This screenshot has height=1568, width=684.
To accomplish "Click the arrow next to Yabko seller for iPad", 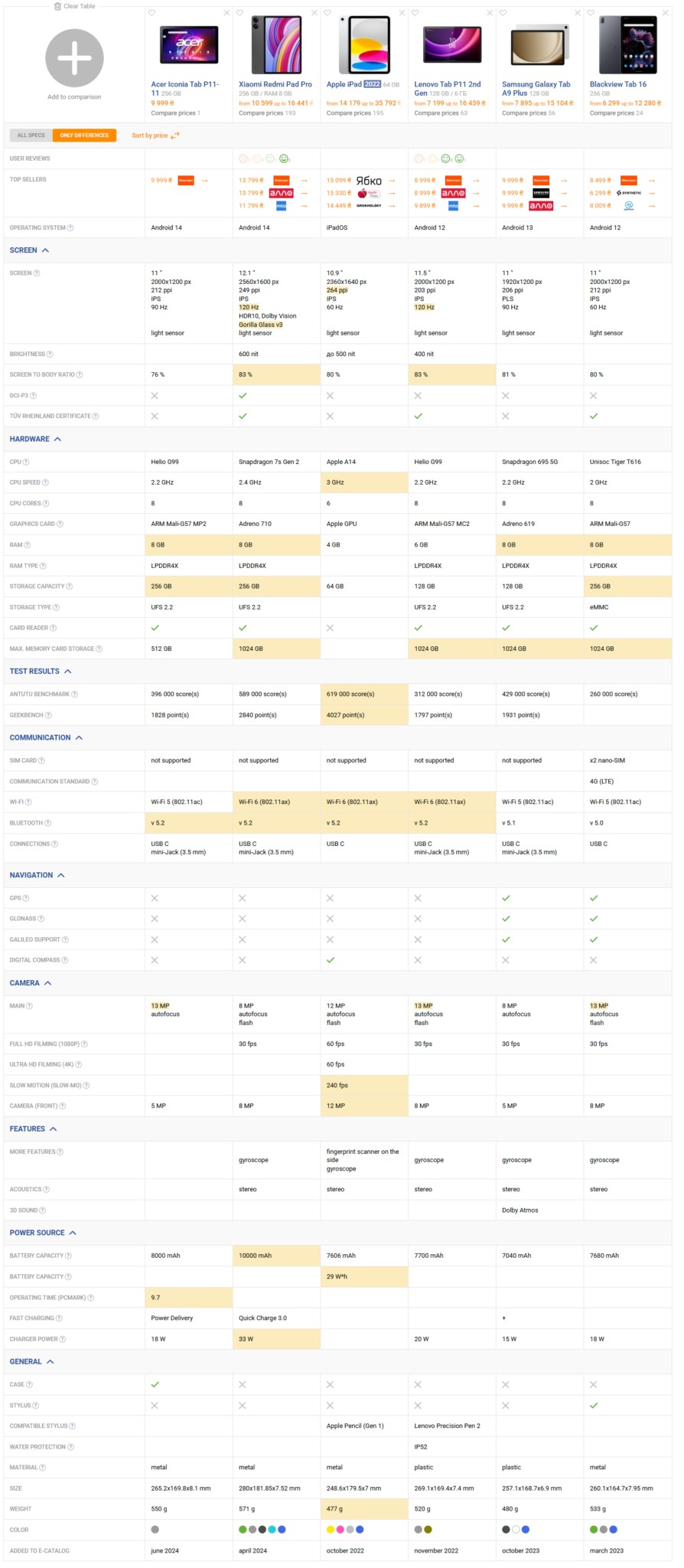I will tap(392, 181).
